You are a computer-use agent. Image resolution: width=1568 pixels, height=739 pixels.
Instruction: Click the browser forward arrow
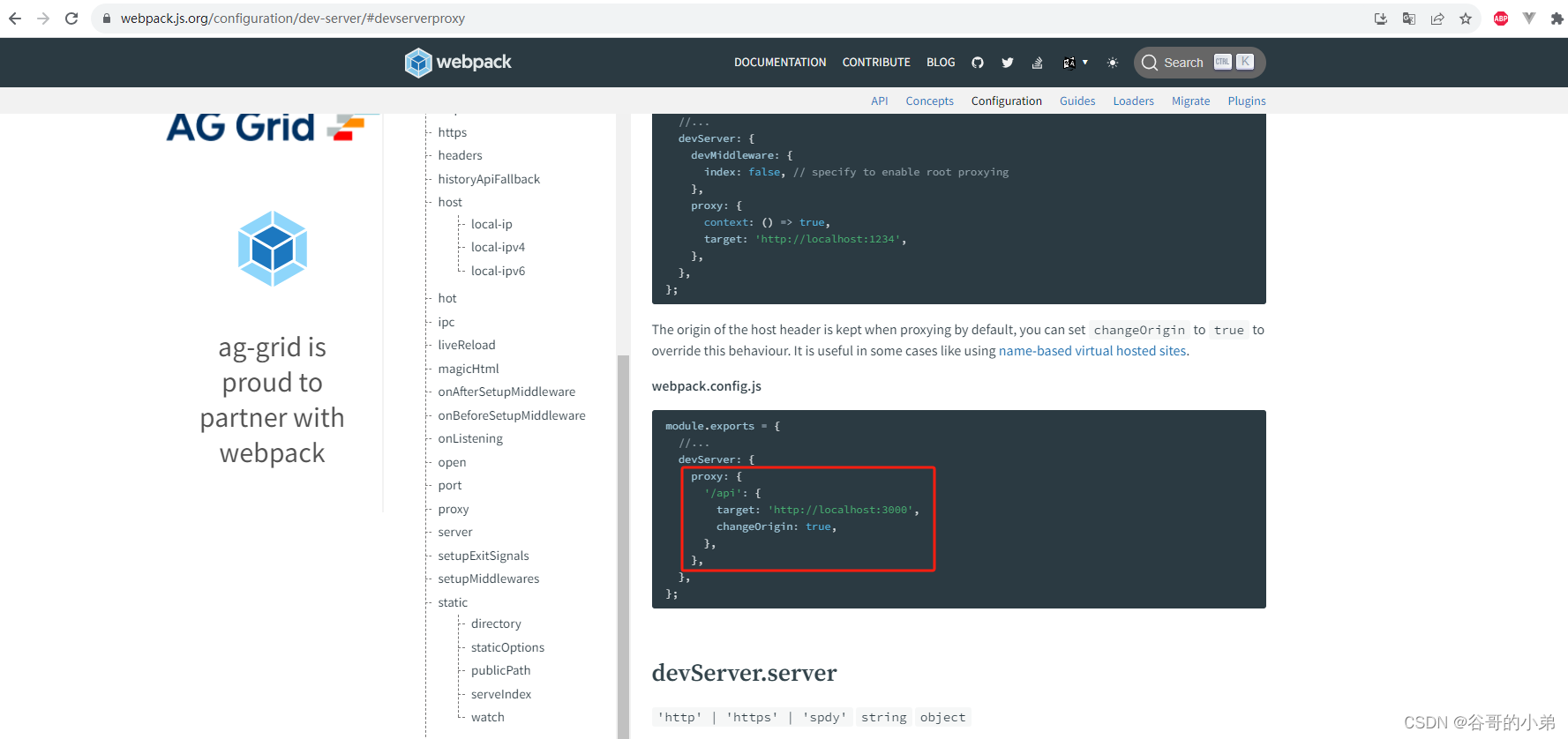[x=43, y=19]
